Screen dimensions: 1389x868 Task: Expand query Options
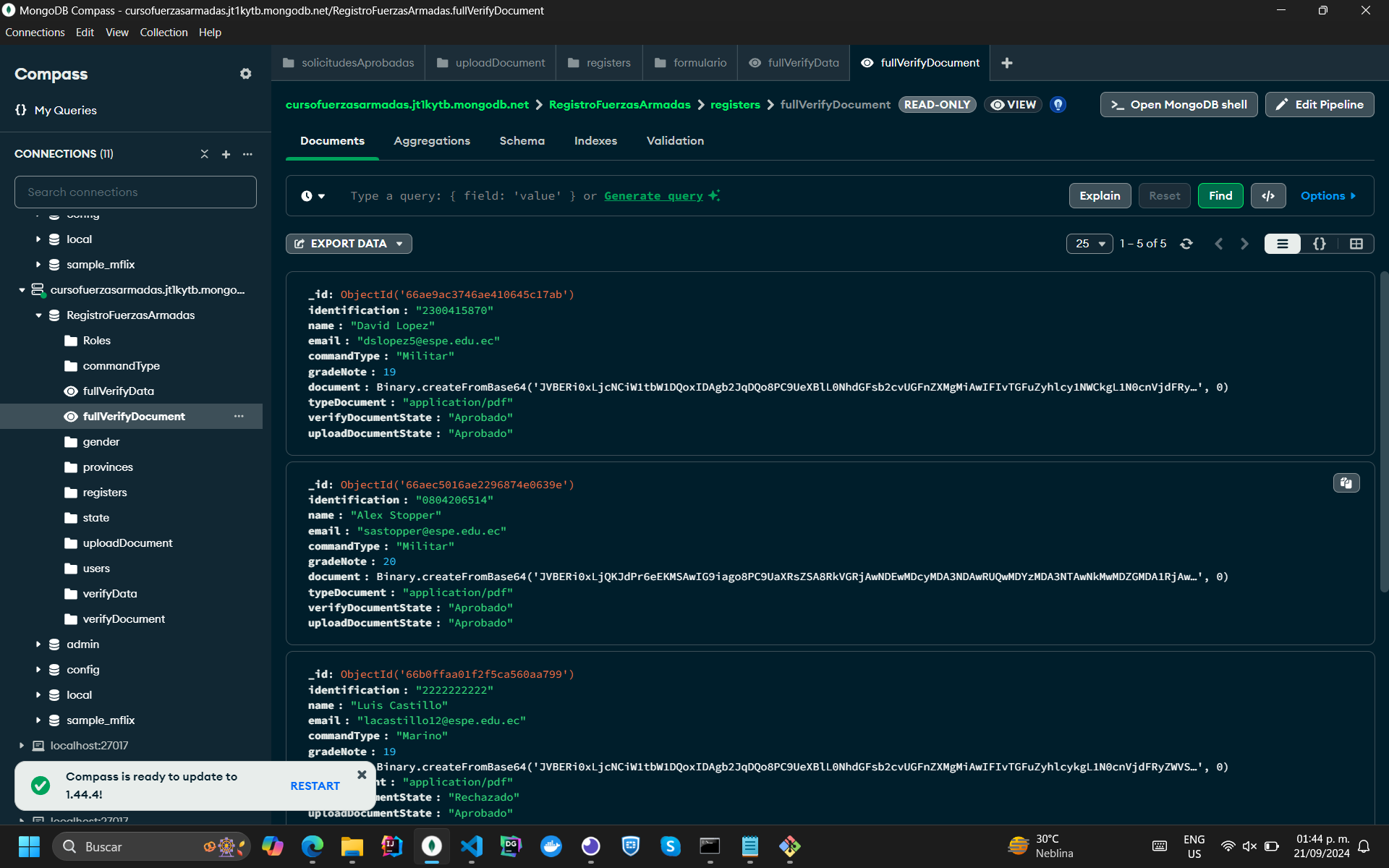pos(1328,196)
